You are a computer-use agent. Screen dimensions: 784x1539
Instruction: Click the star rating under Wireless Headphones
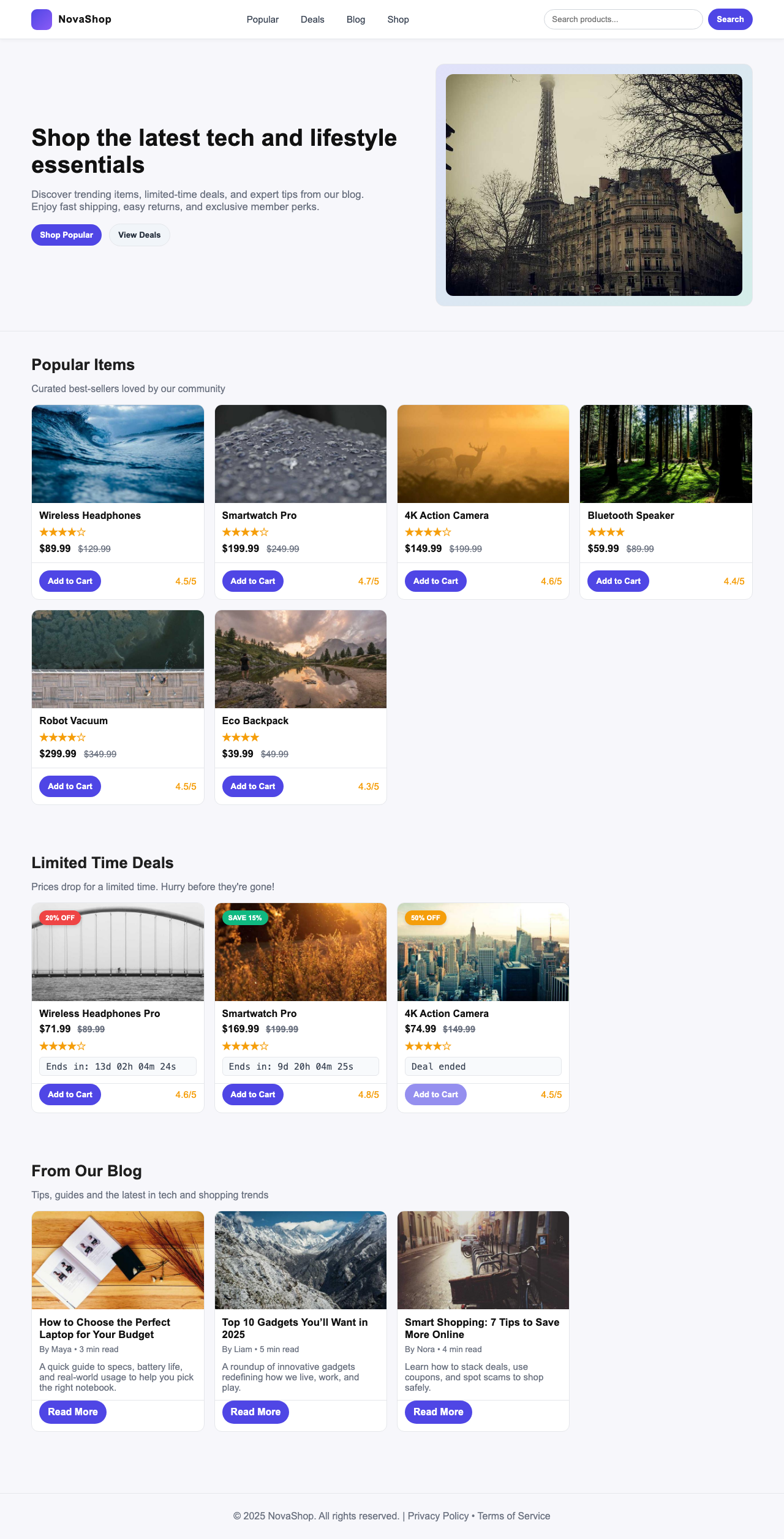point(61,532)
